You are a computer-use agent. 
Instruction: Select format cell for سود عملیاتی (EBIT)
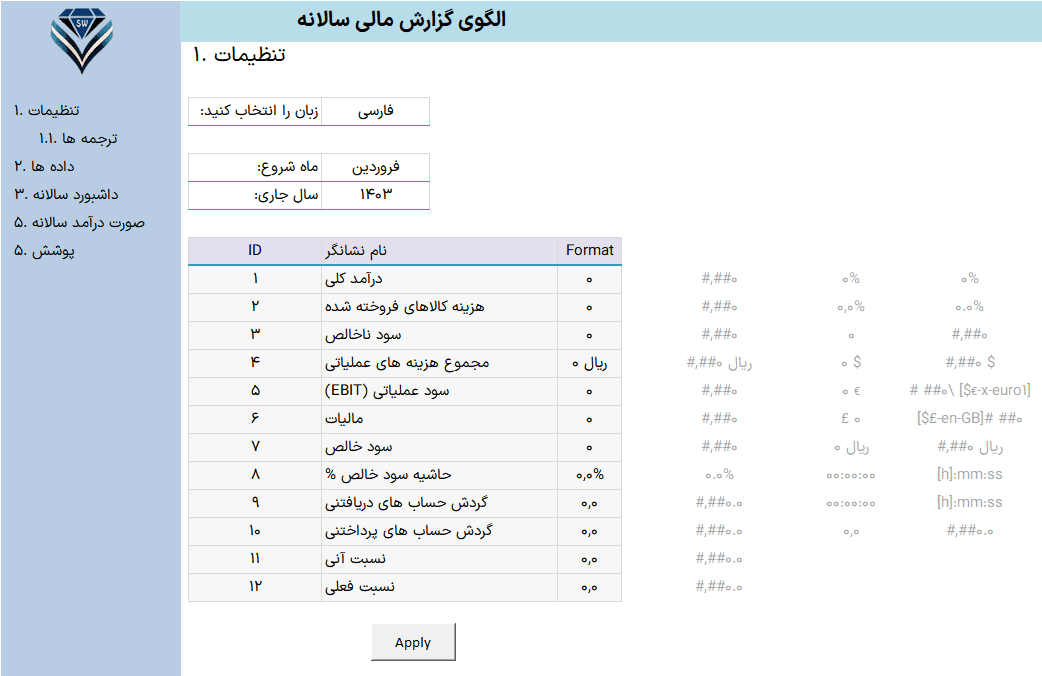coord(589,391)
